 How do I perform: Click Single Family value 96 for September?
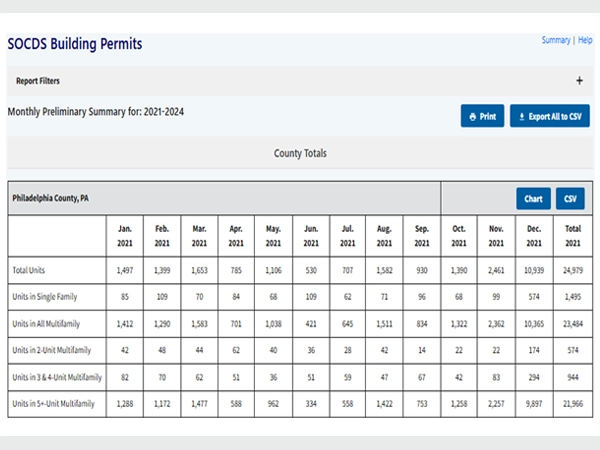point(422,297)
